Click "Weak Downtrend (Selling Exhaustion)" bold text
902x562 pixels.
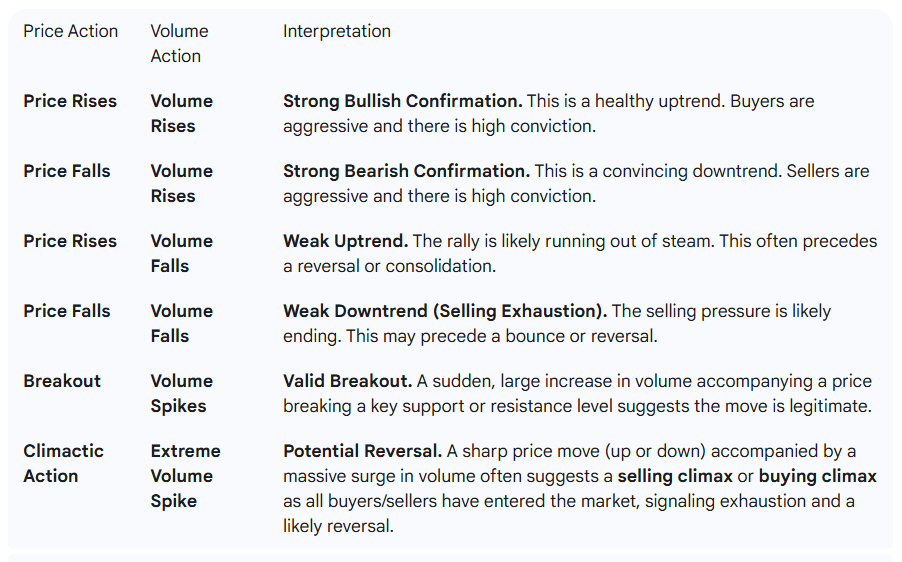click(x=444, y=311)
